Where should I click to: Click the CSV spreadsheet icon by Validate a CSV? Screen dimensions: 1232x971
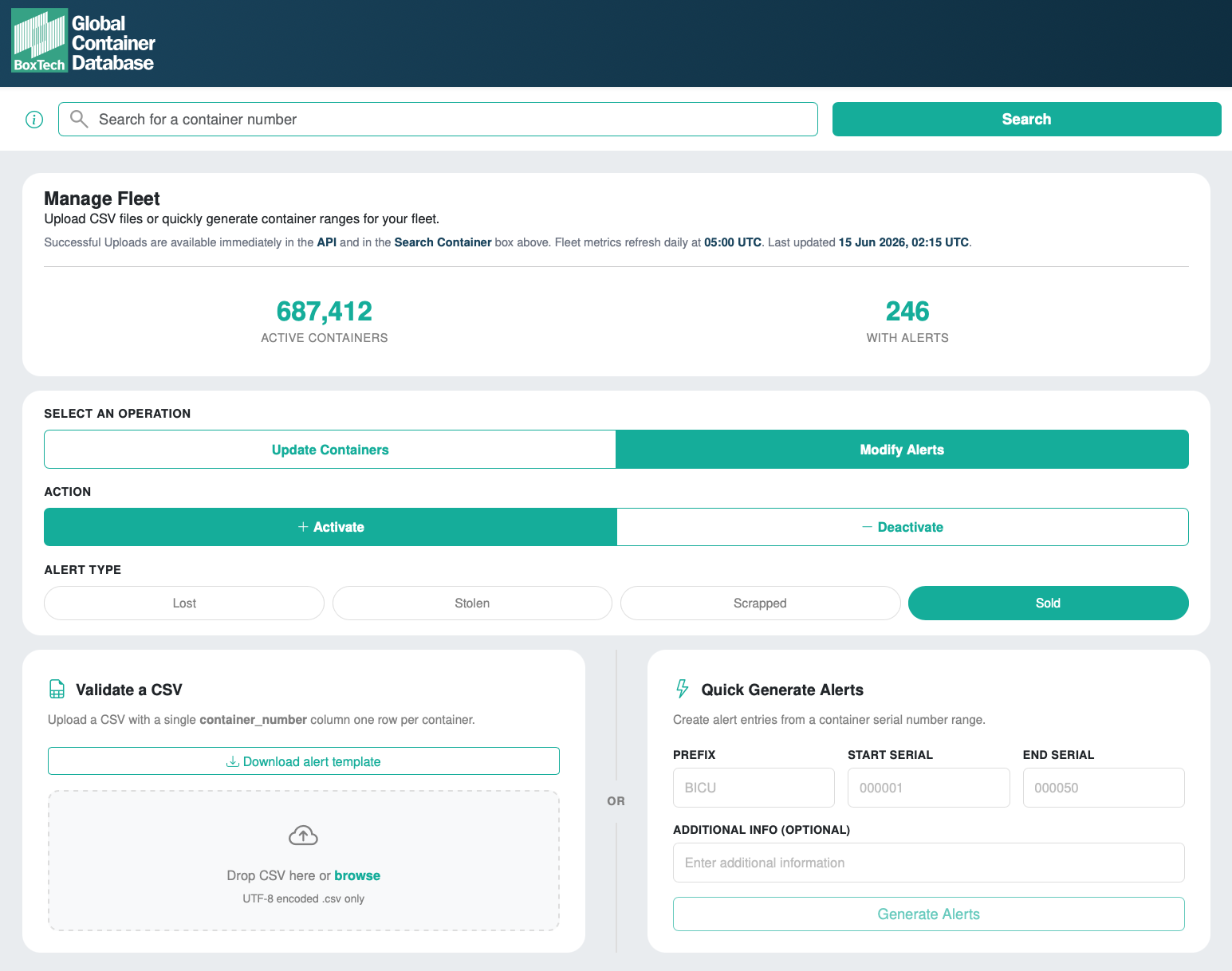(x=57, y=690)
